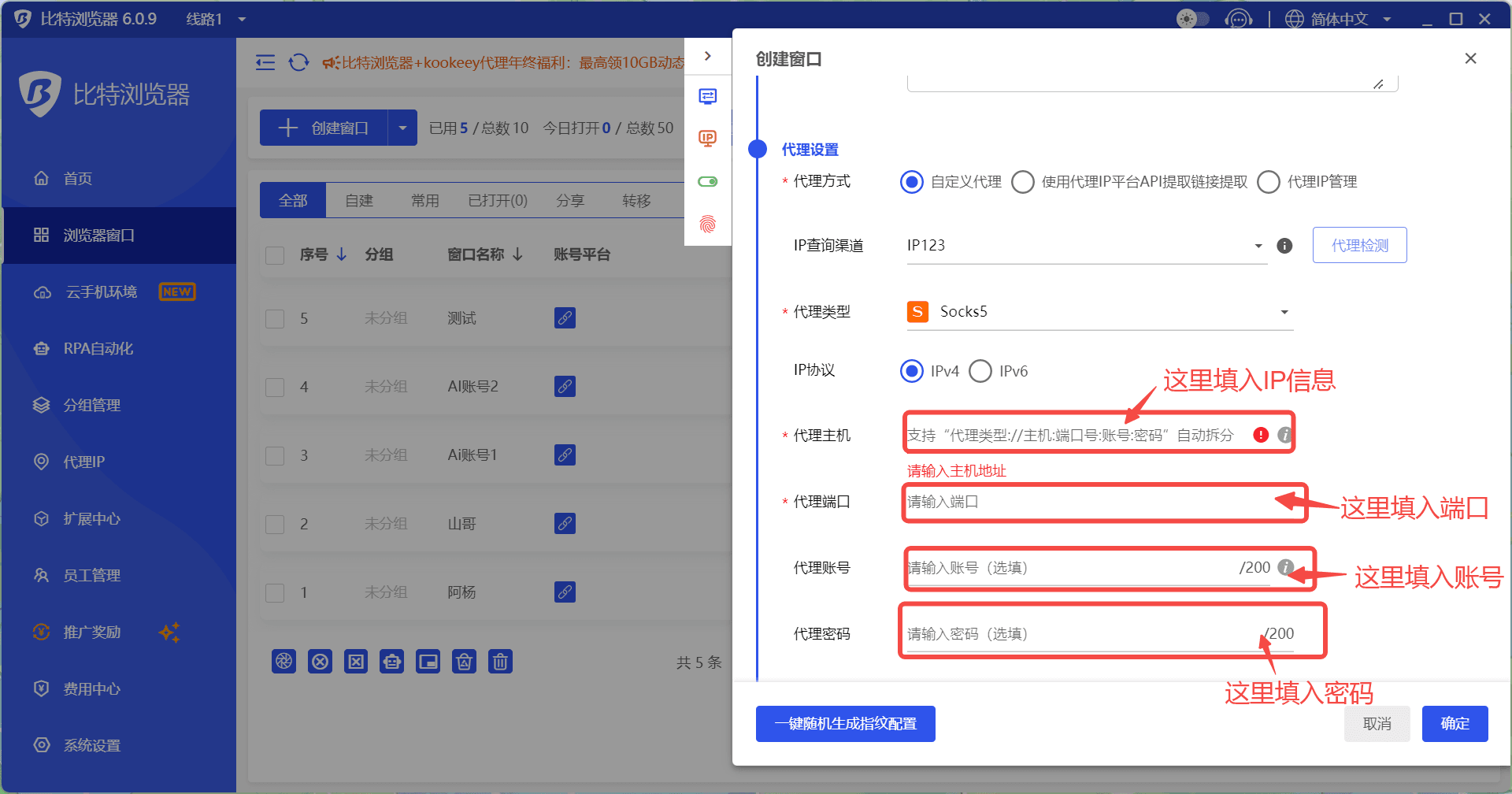
Task: Open 代理IP in sidebar
Action: point(118,462)
